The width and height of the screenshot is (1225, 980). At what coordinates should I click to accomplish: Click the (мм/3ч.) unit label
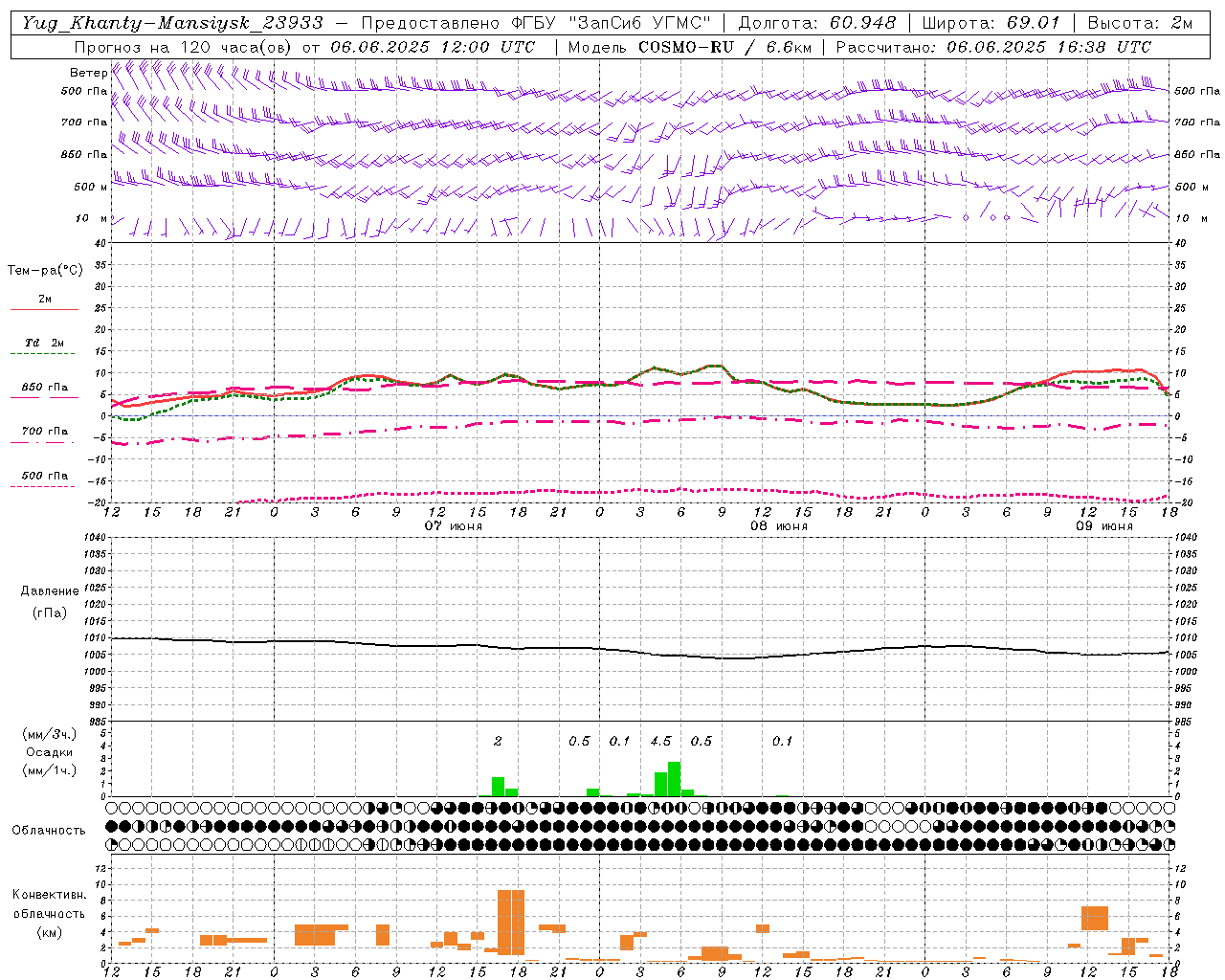(49, 734)
